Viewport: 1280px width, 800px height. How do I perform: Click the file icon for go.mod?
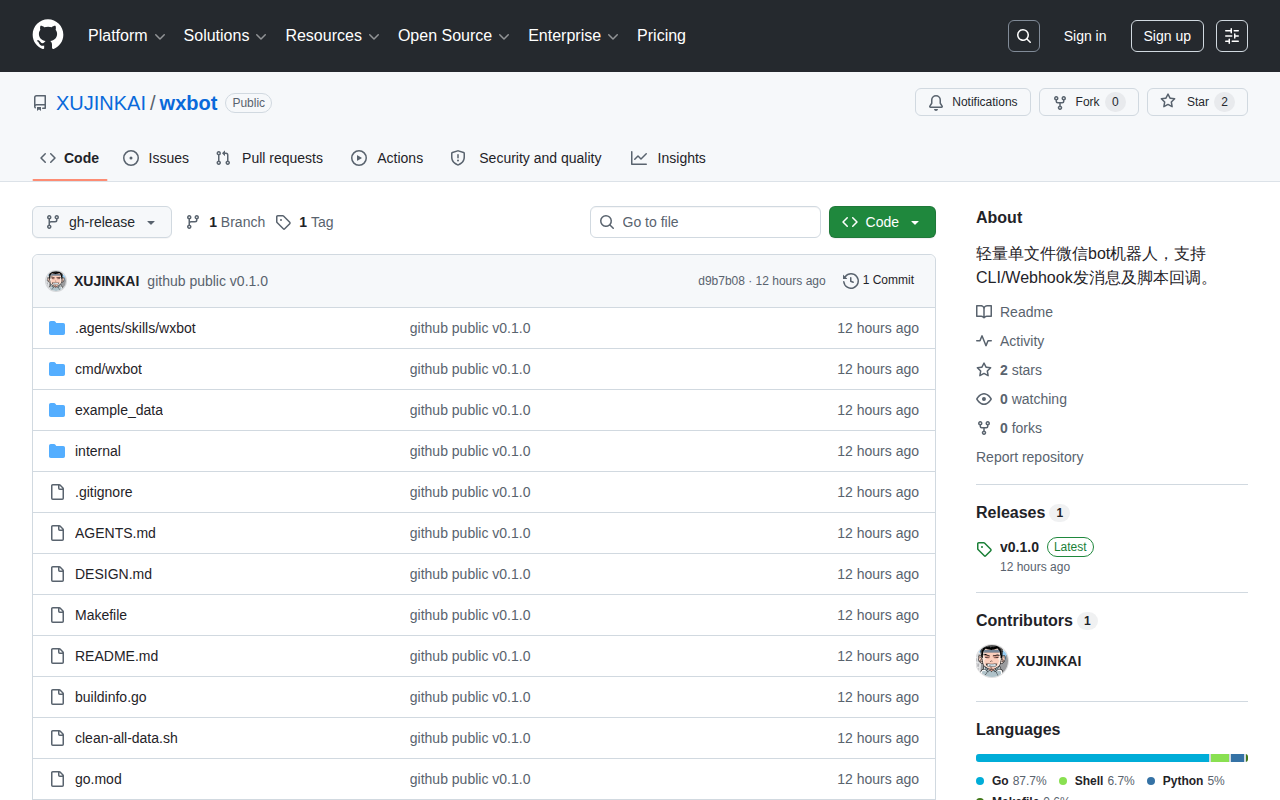[x=57, y=779]
